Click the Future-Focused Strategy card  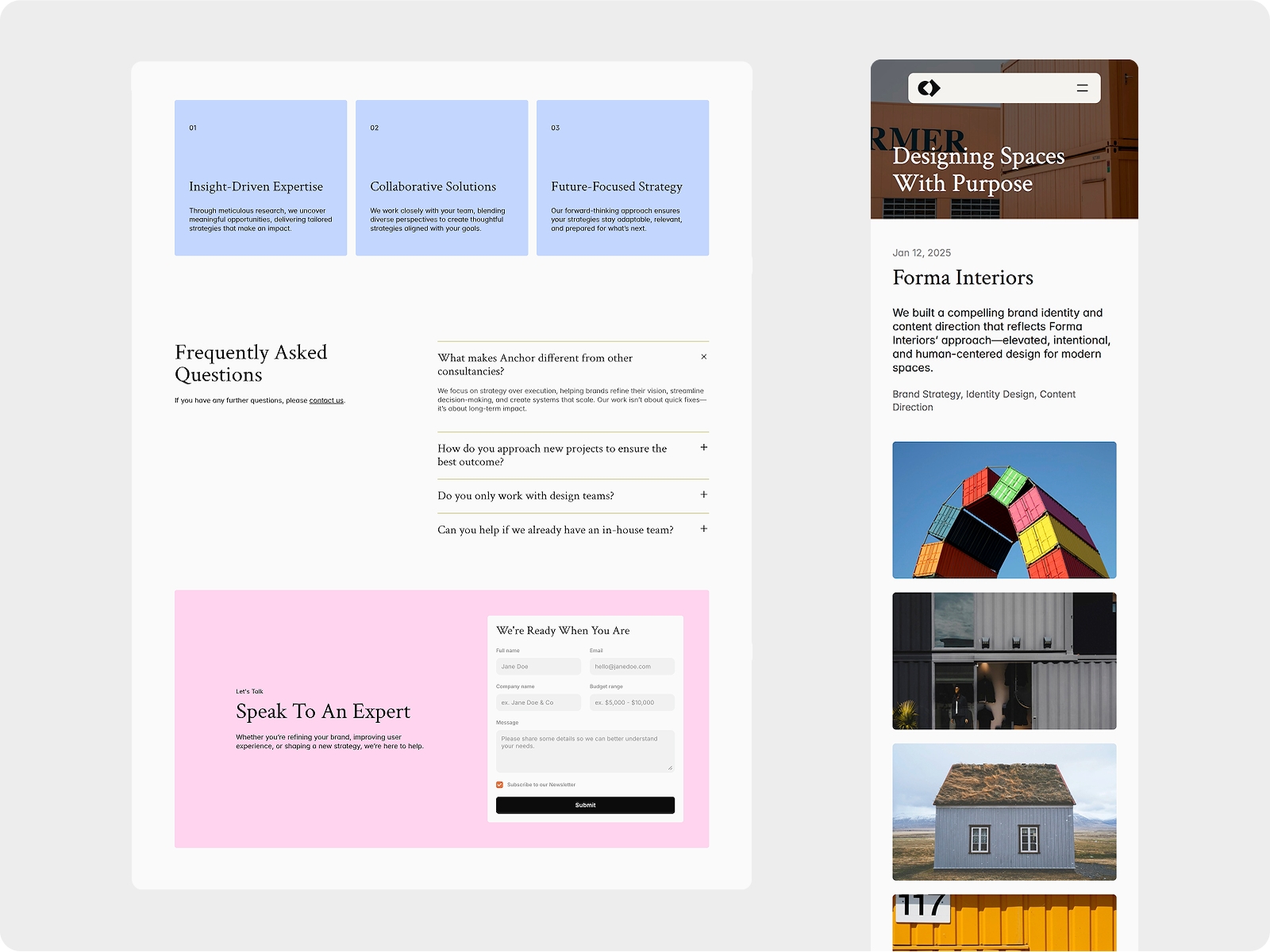tap(622, 178)
